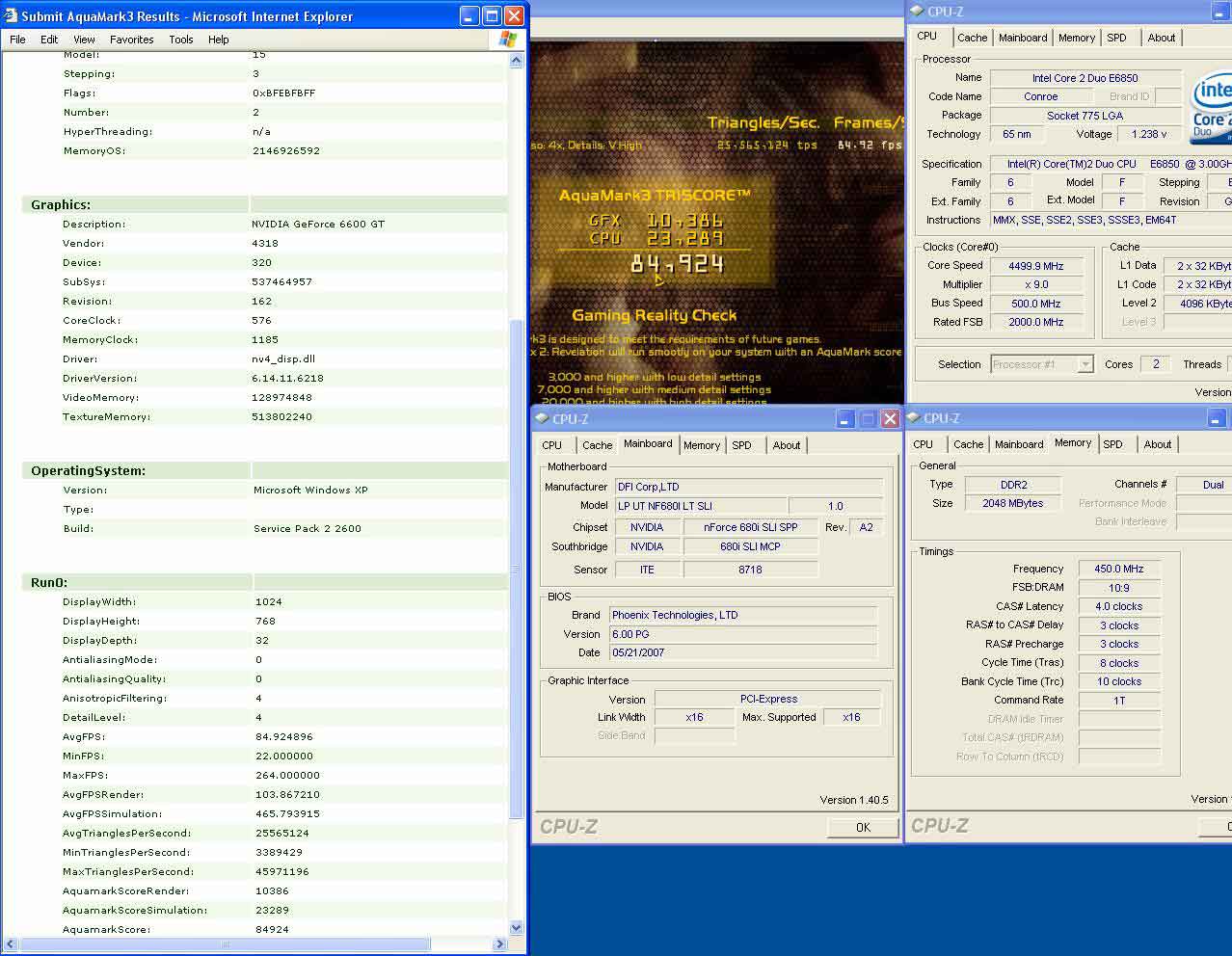The width and height of the screenshot is (1232, 956).
Task: Click the OperatingSystem section header
Action: click(x=88, y=470)
